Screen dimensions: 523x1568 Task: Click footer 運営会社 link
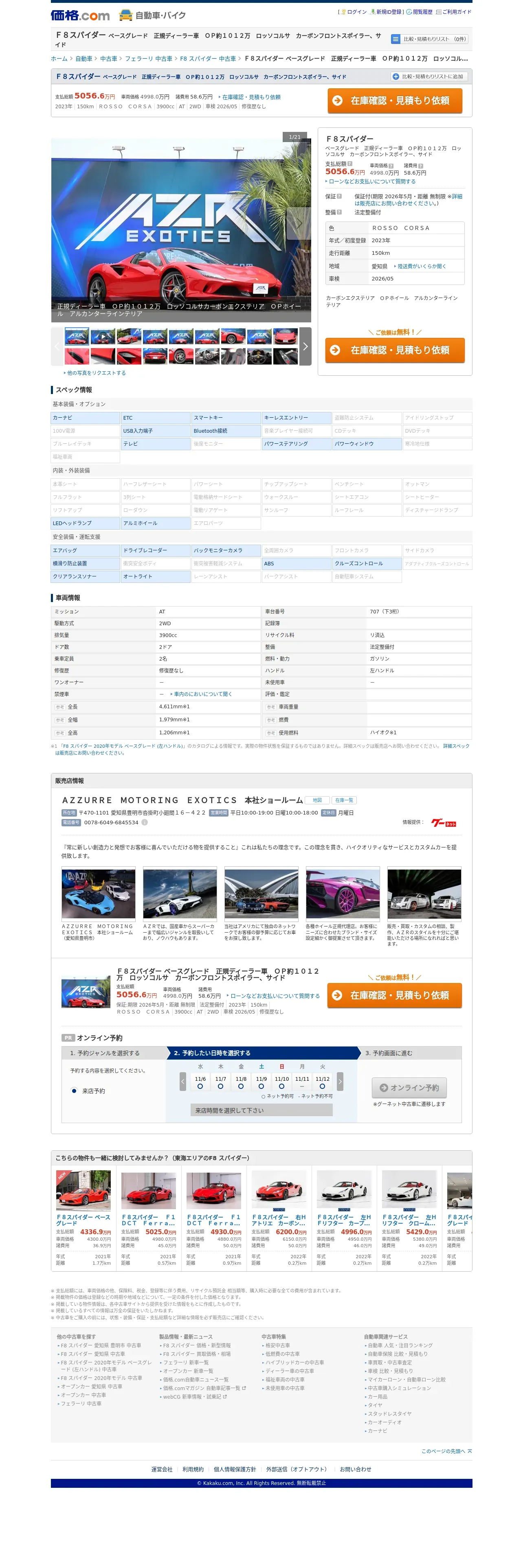tap(162, 1469)
